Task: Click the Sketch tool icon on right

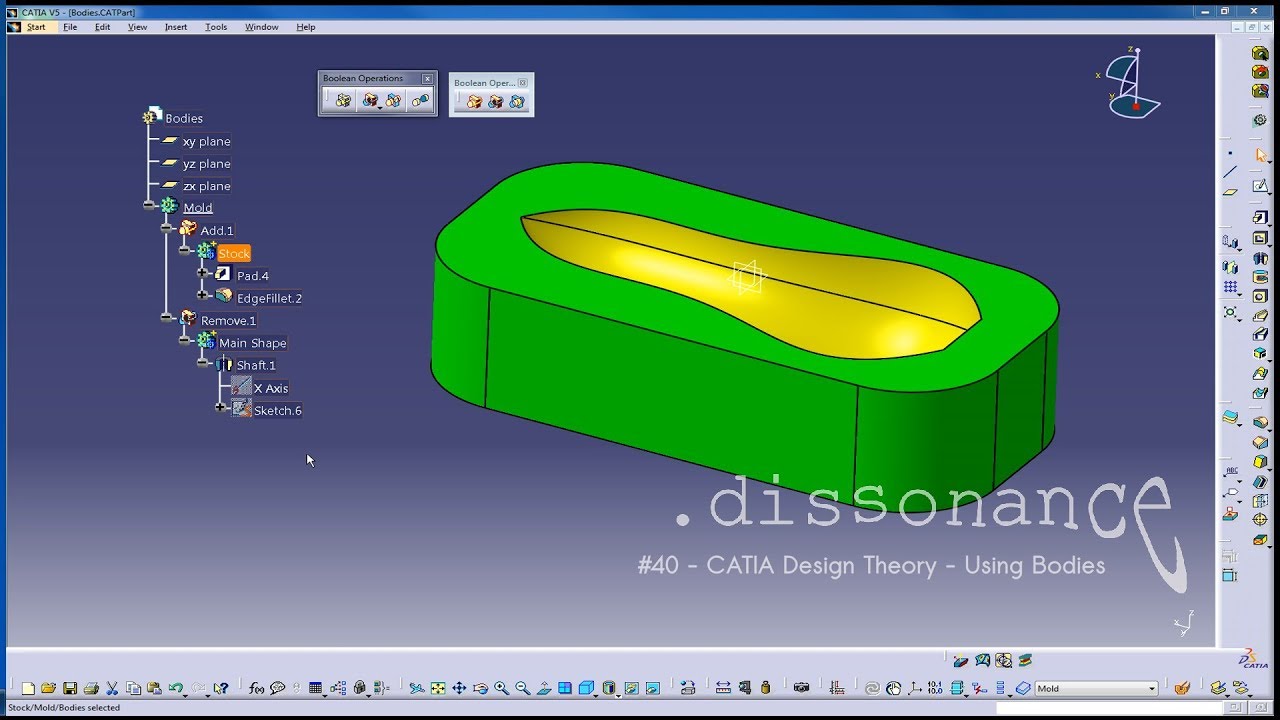Action: coord(1260,186)
